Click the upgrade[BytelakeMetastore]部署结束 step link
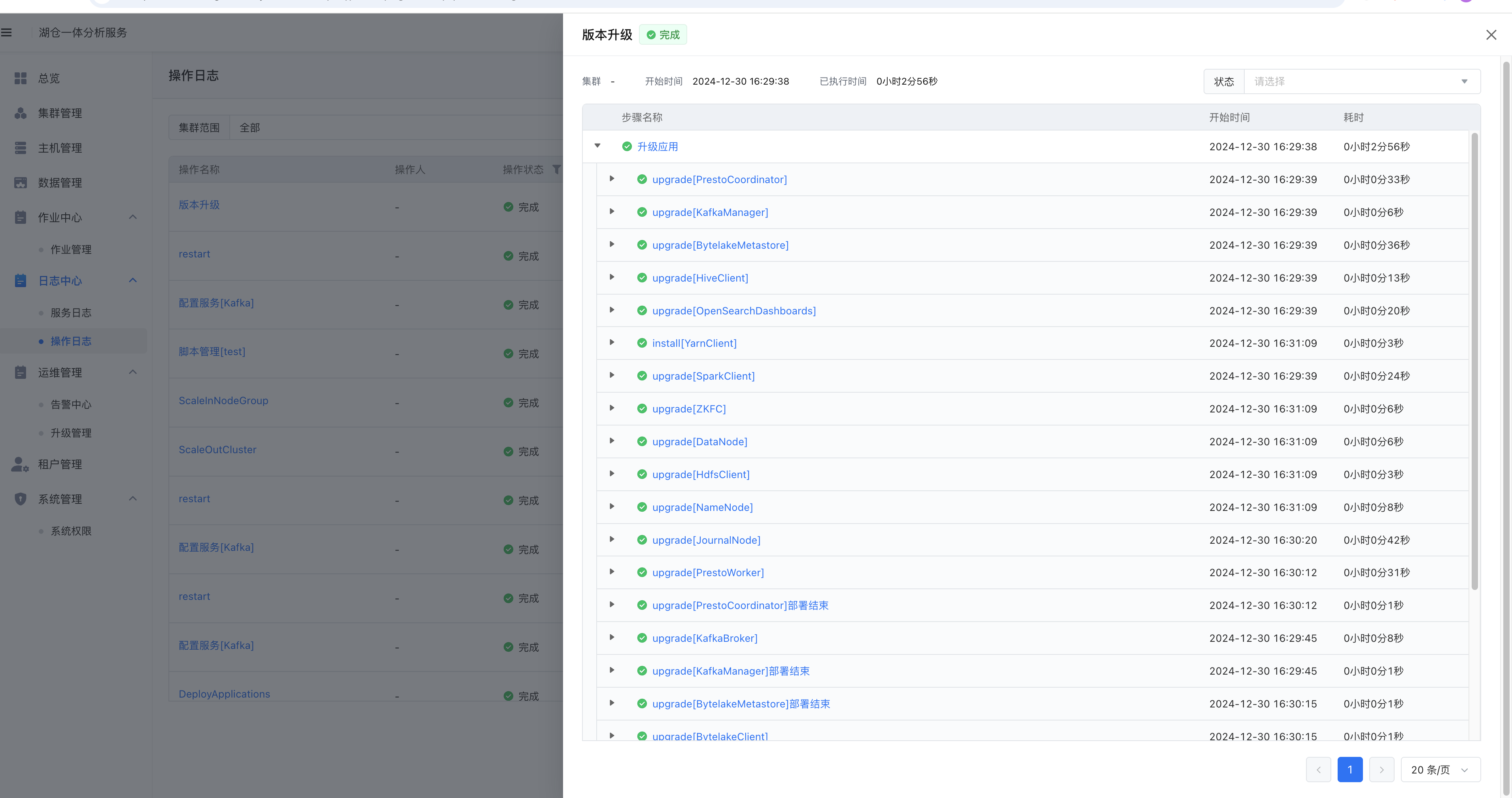The height and width of the screenshot is (798, 1512). (x=741, y=704)
